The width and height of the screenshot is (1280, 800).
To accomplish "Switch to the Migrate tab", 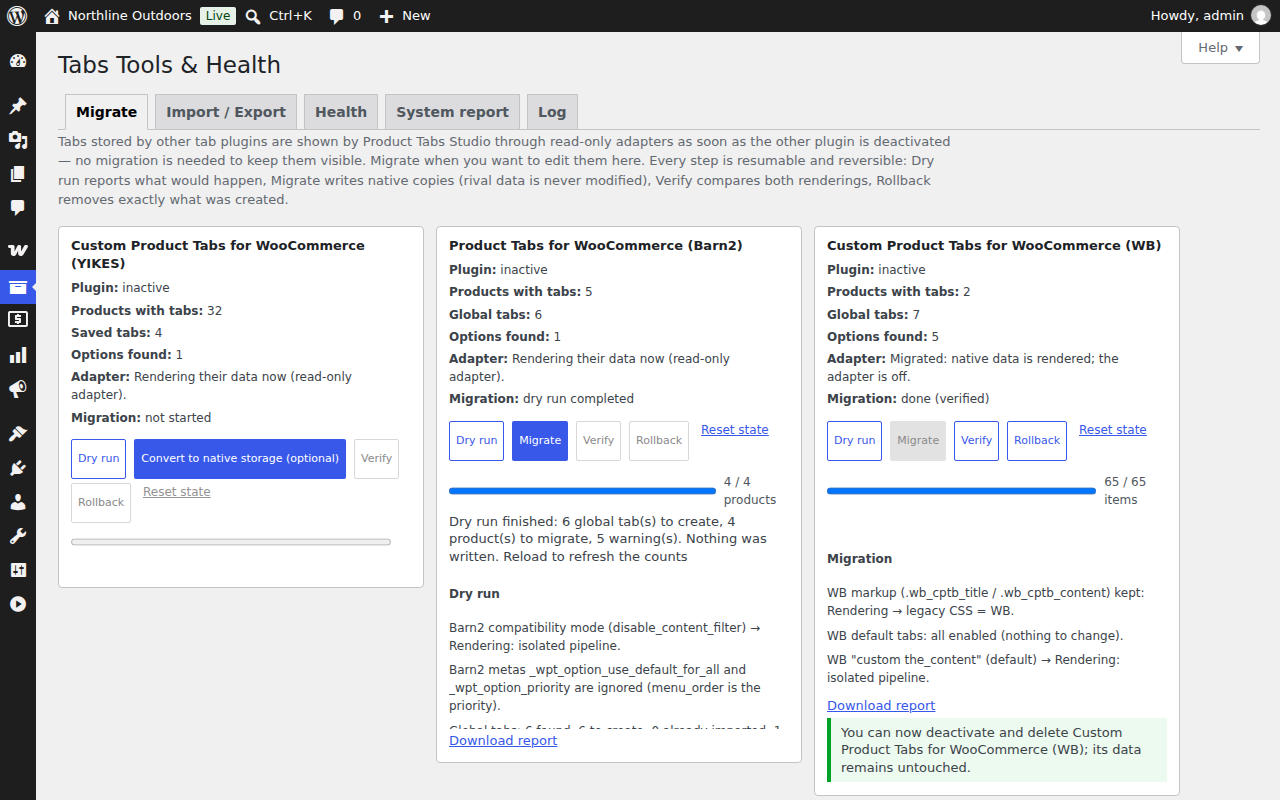I will [107, 112].
